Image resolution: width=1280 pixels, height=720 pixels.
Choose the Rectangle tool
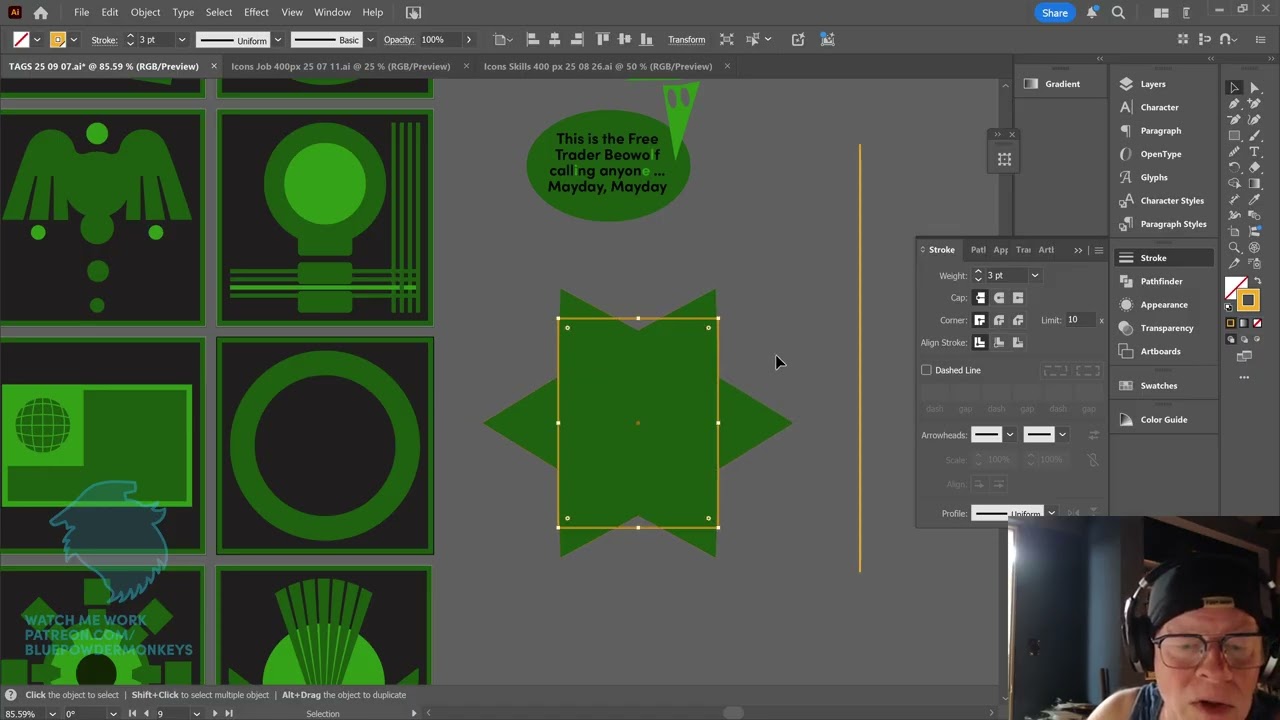1234,136
